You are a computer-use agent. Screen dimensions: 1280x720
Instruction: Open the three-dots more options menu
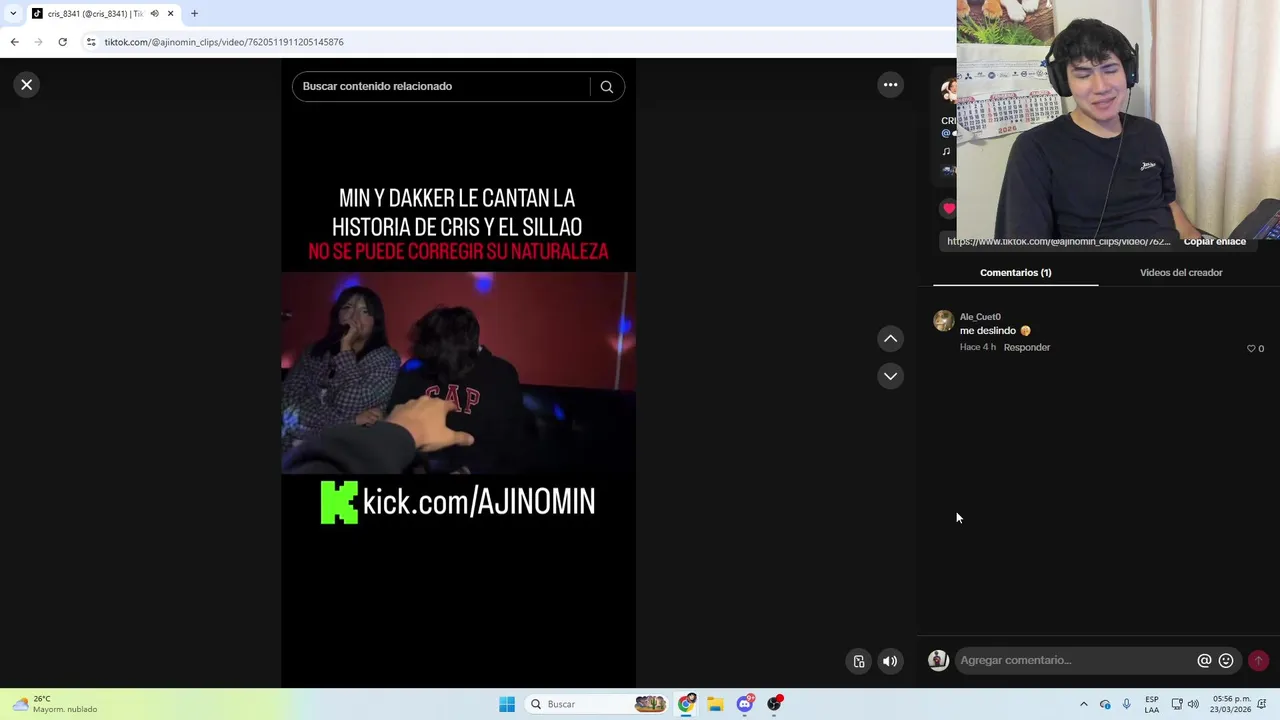click(x=890, y=85)
